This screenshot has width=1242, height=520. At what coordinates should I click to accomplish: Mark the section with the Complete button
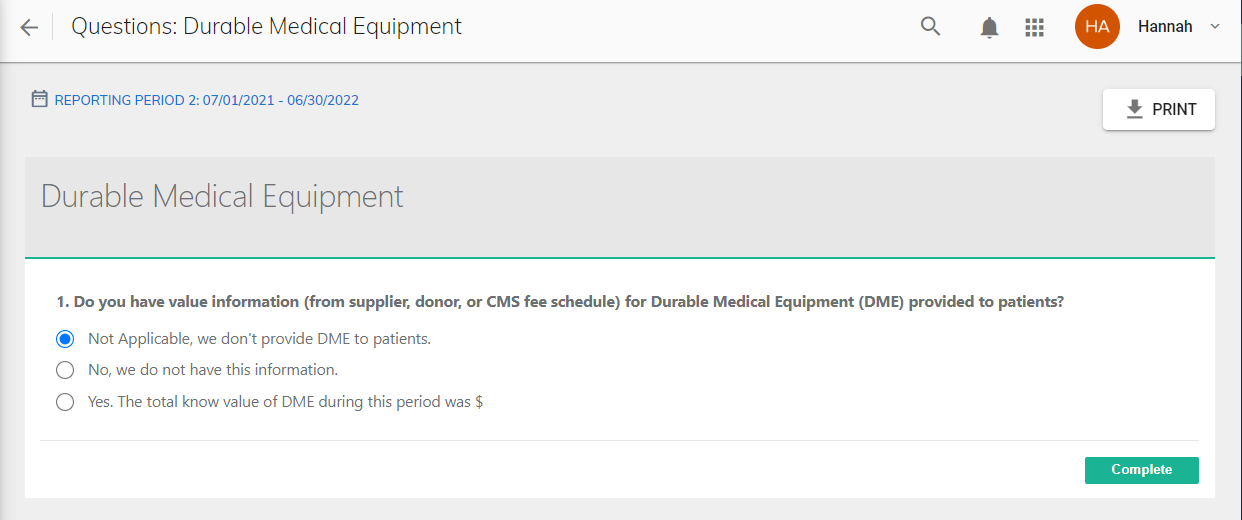pyautogui.click(x=1142, y=470)
